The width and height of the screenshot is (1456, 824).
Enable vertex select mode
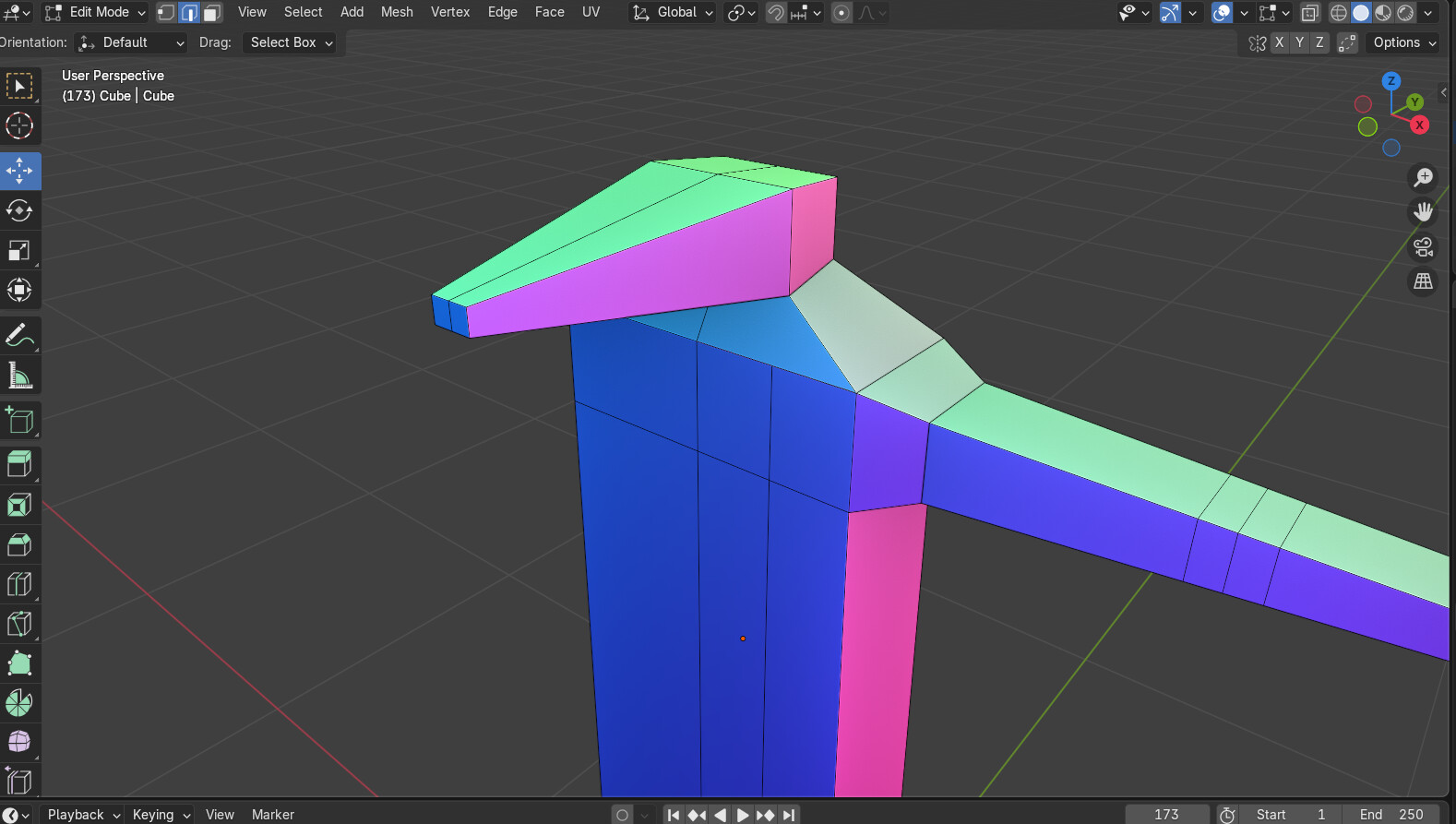166,13
